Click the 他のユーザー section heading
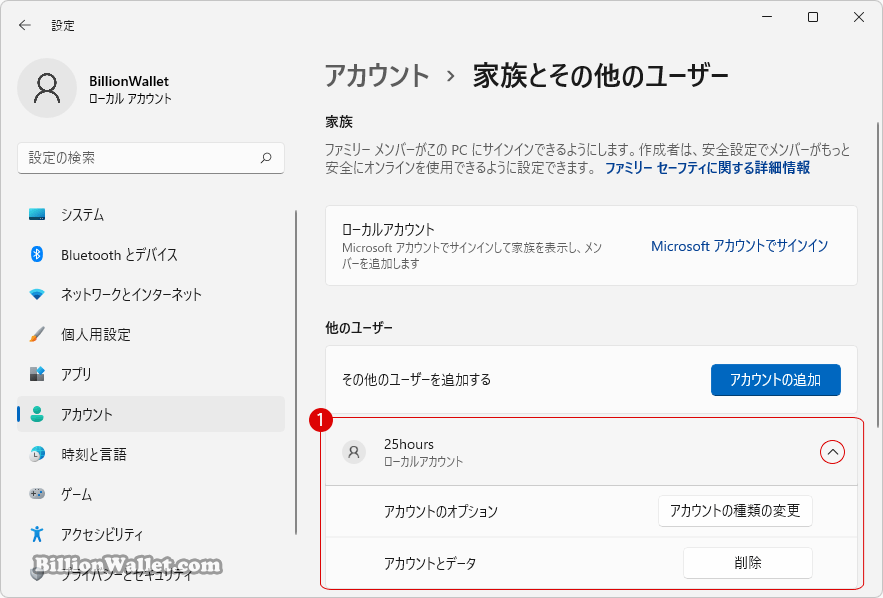 (359, 328)
